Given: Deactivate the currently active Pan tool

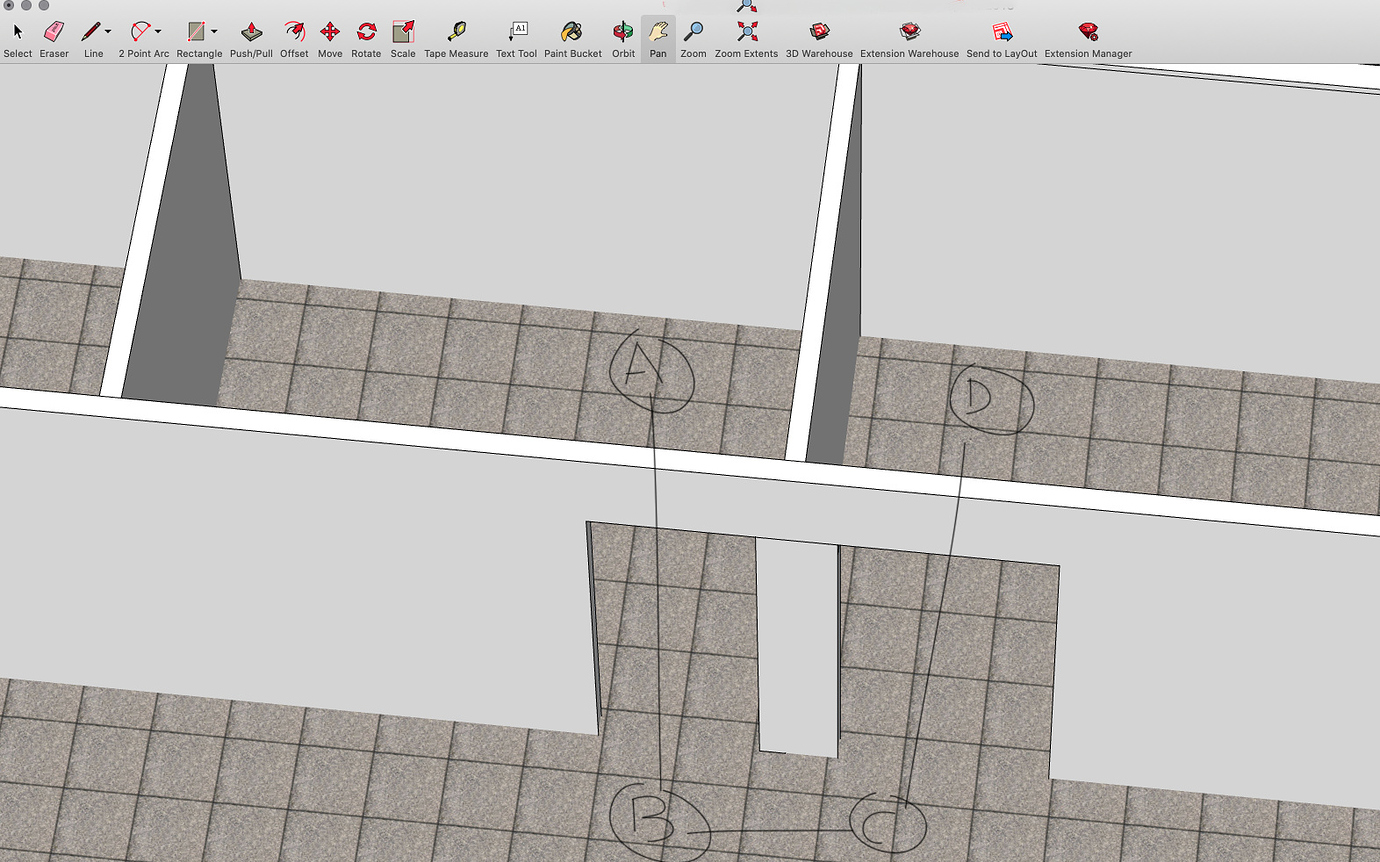Looking at the screenshot, I should point(658,30).
